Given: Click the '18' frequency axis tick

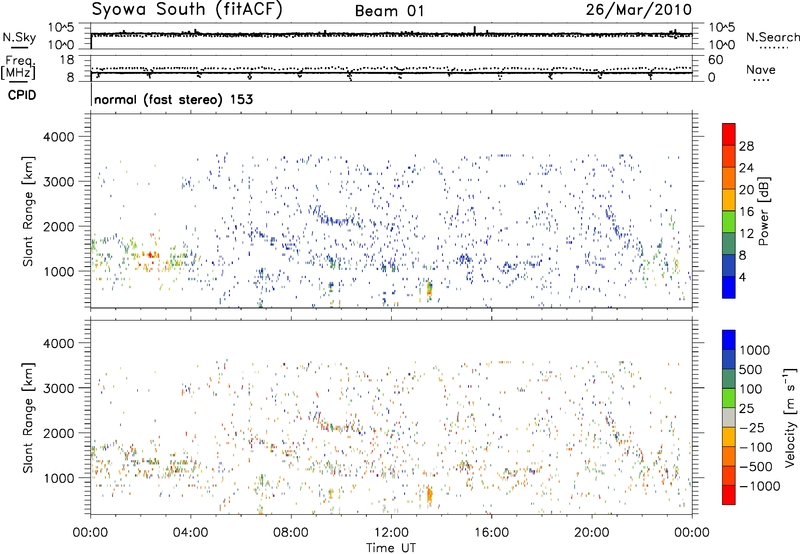Looking at the screenshot, I should point(67,60).
